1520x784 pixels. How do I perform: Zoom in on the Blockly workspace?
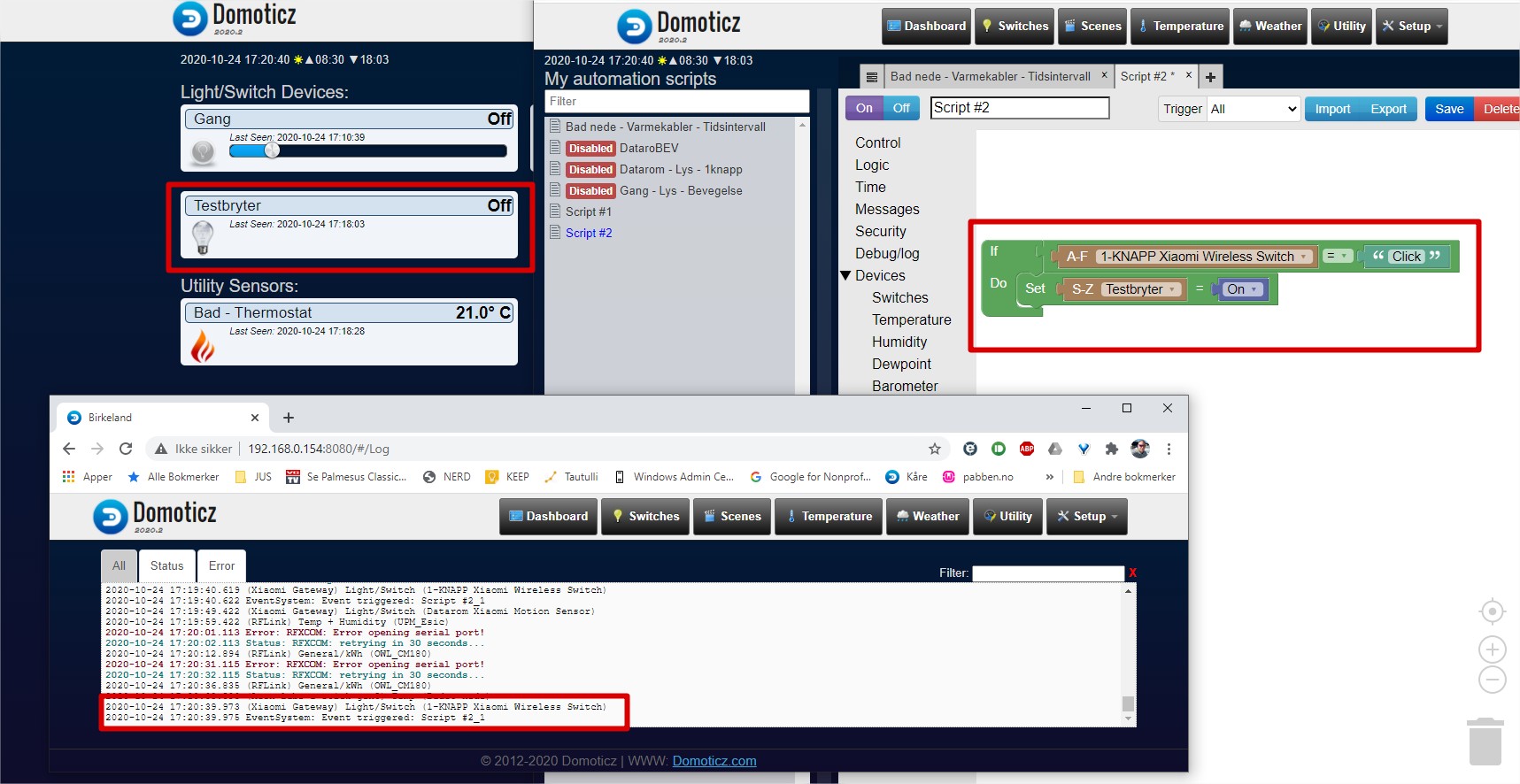point(1493,649)
